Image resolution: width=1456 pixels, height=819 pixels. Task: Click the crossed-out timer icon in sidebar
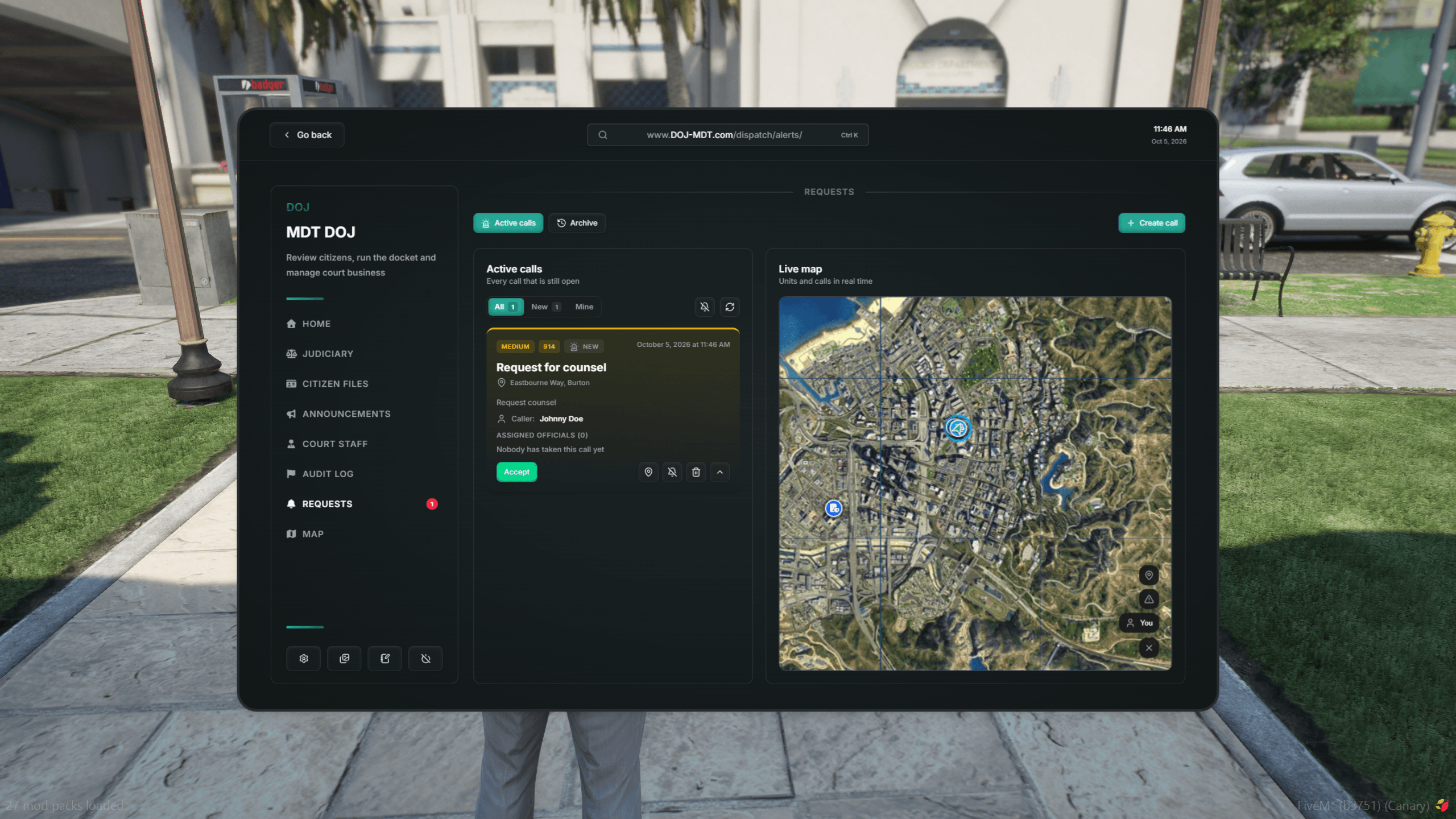(425, 658)
